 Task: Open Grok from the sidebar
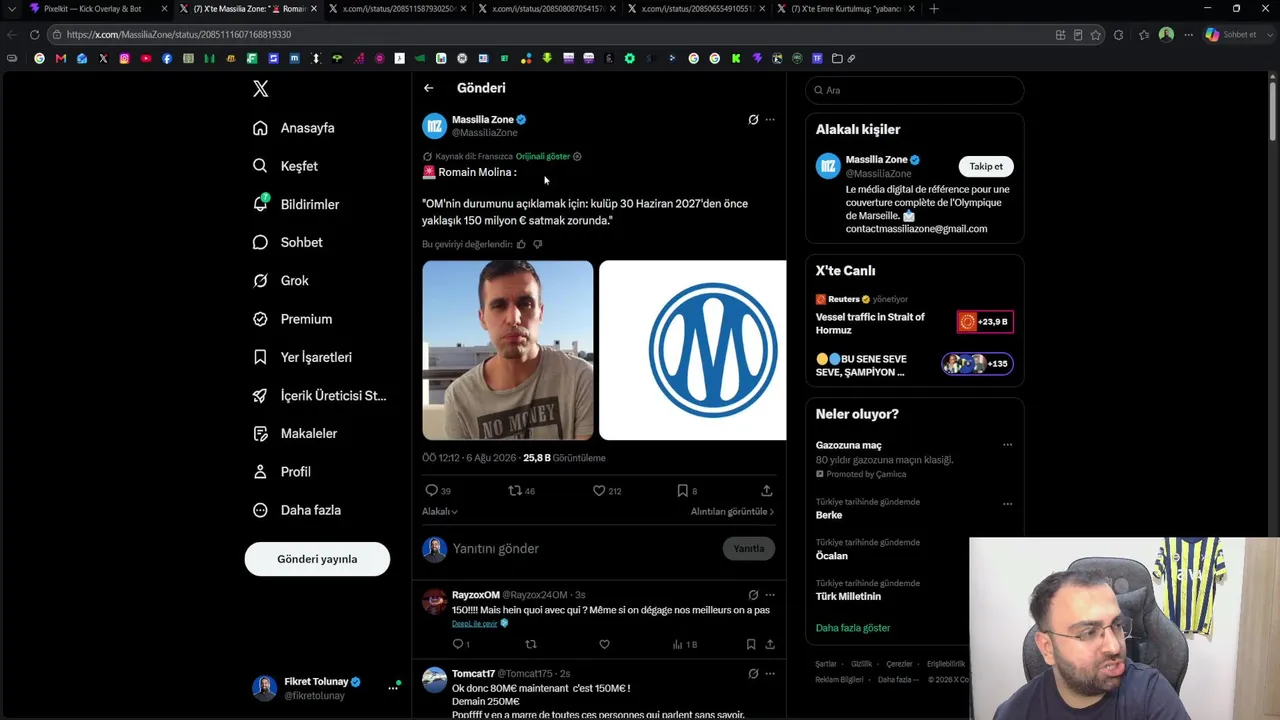pos(281,281)
